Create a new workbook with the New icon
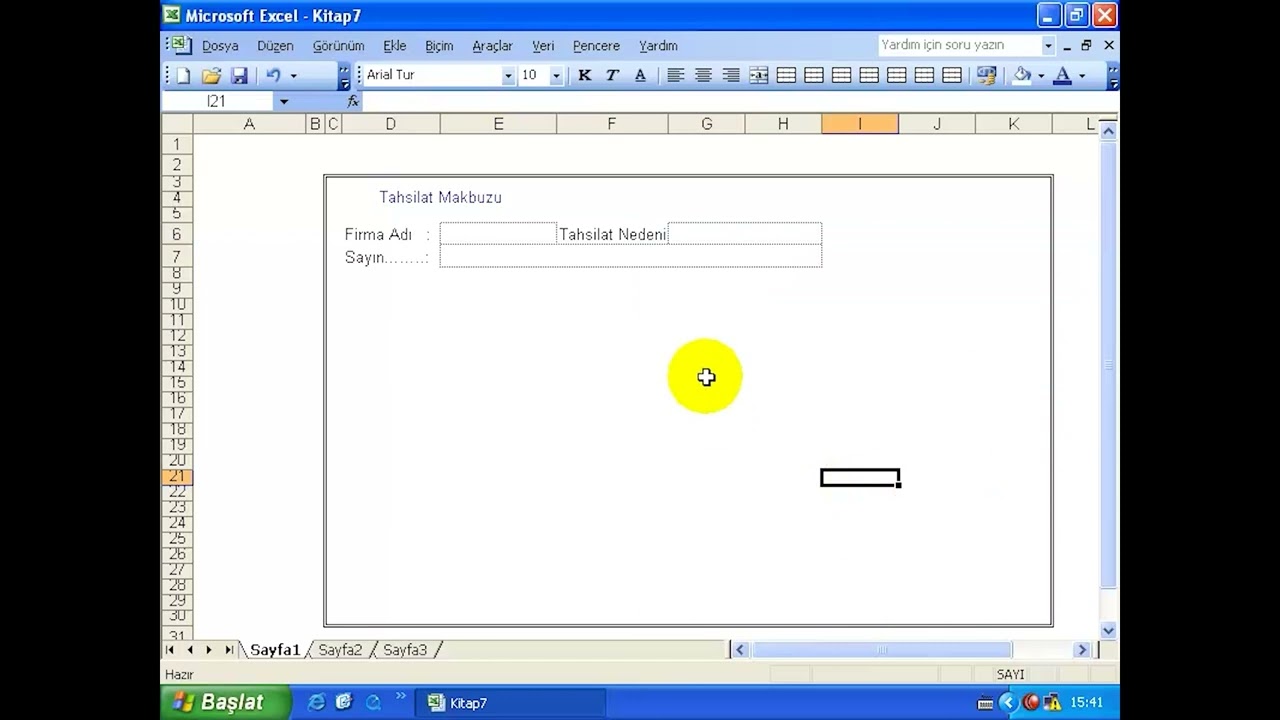The width and height of the screenshot is (1280, 720). [x=184, y=75]
